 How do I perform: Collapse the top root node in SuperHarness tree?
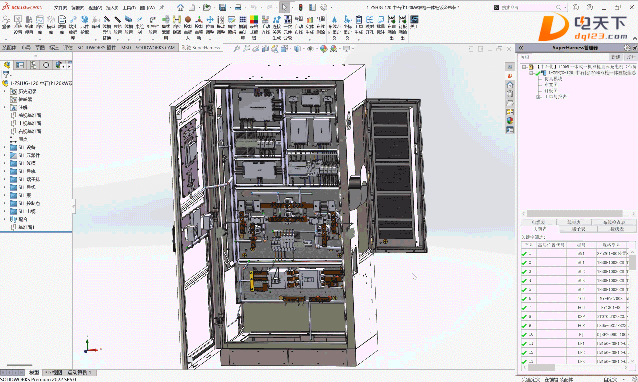click(524, 67)
